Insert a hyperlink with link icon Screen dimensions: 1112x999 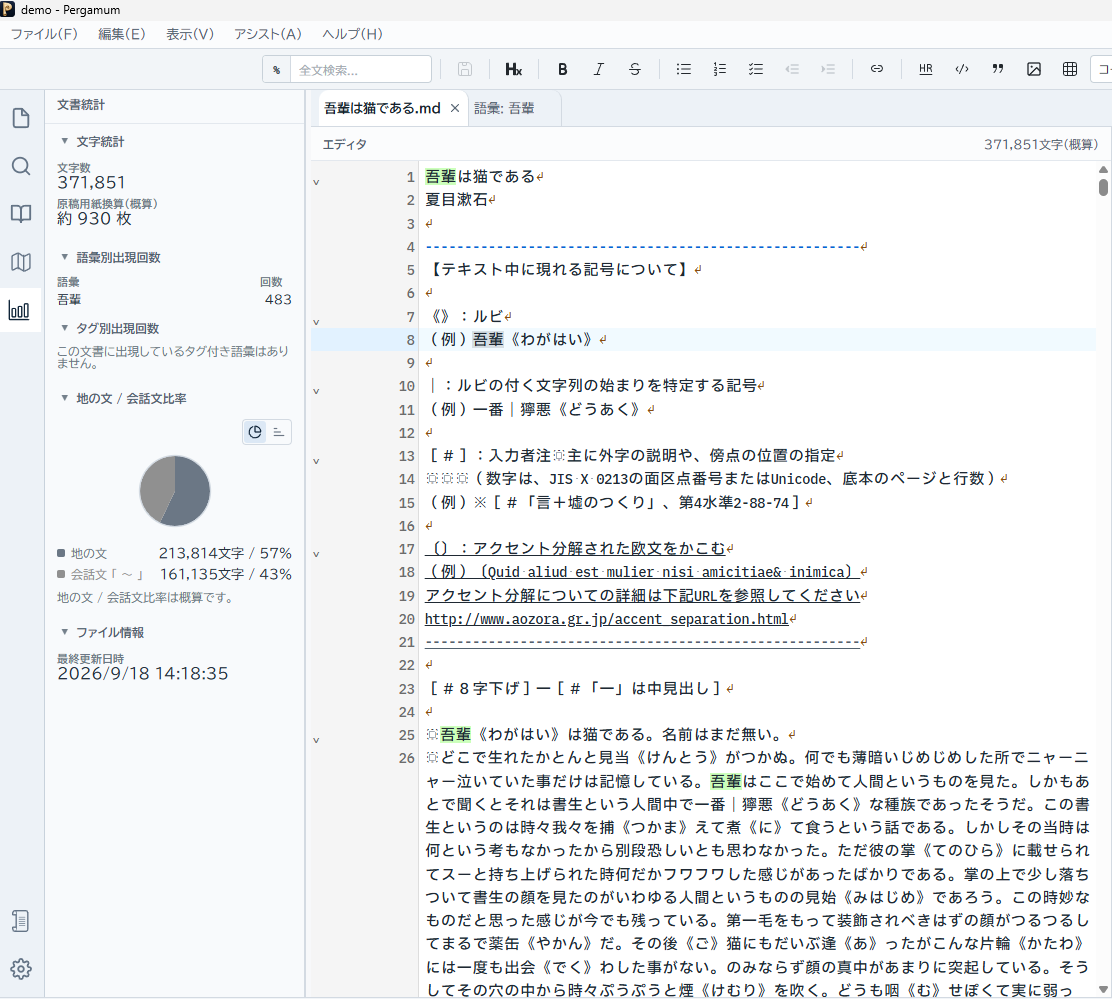(x=877, y=69)
